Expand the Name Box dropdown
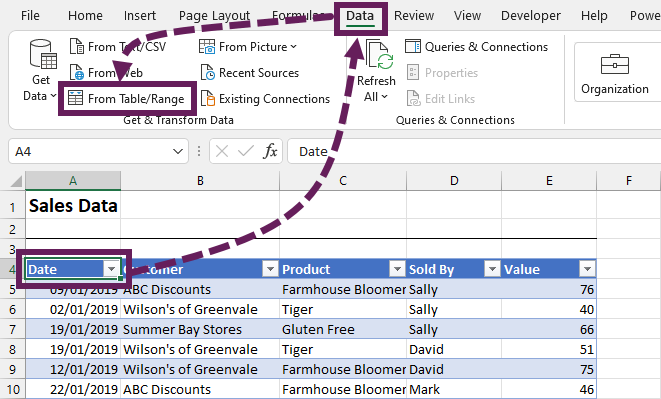The height and width of the screenshot is (399, 661). [178, 151]
